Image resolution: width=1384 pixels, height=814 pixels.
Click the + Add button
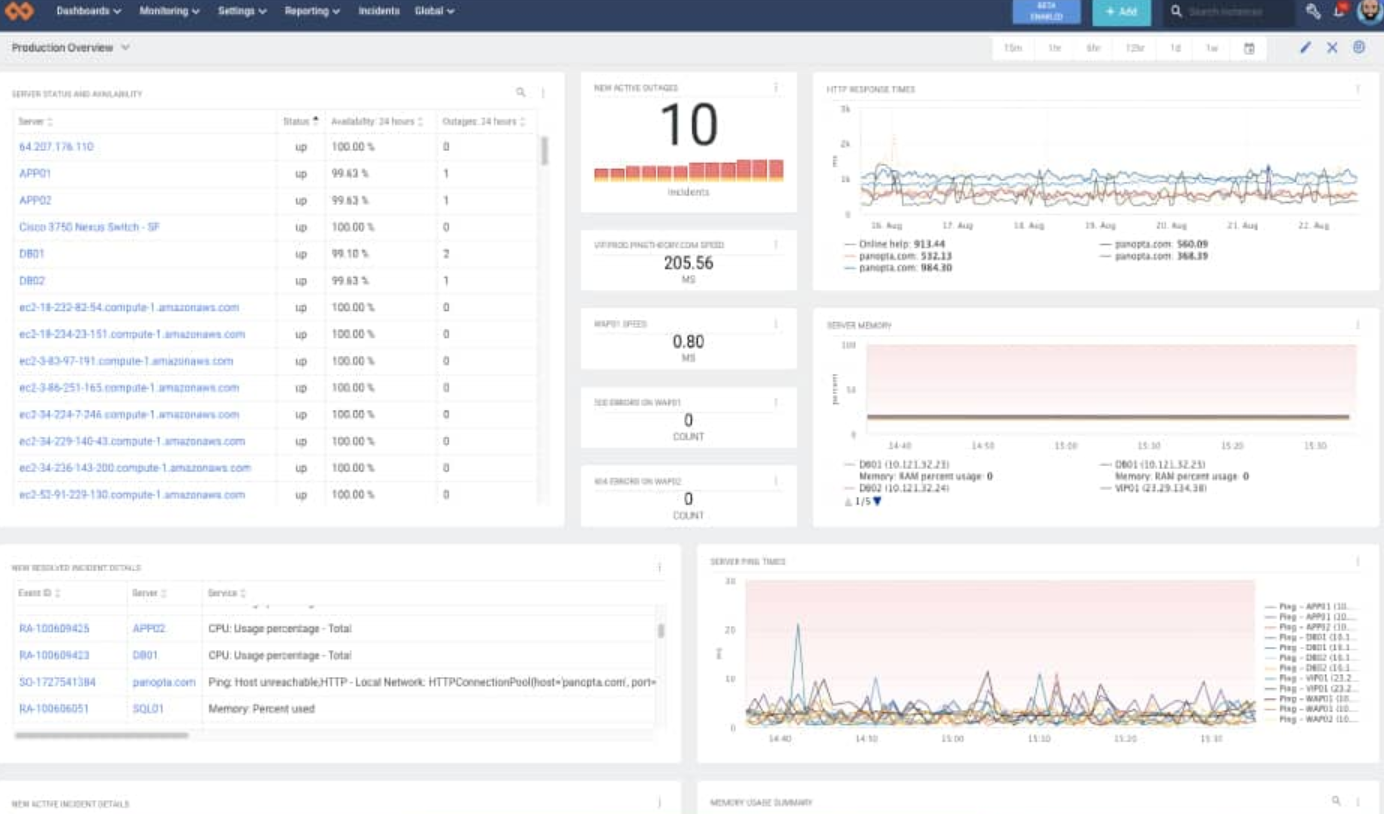(x=1120, y=11)
